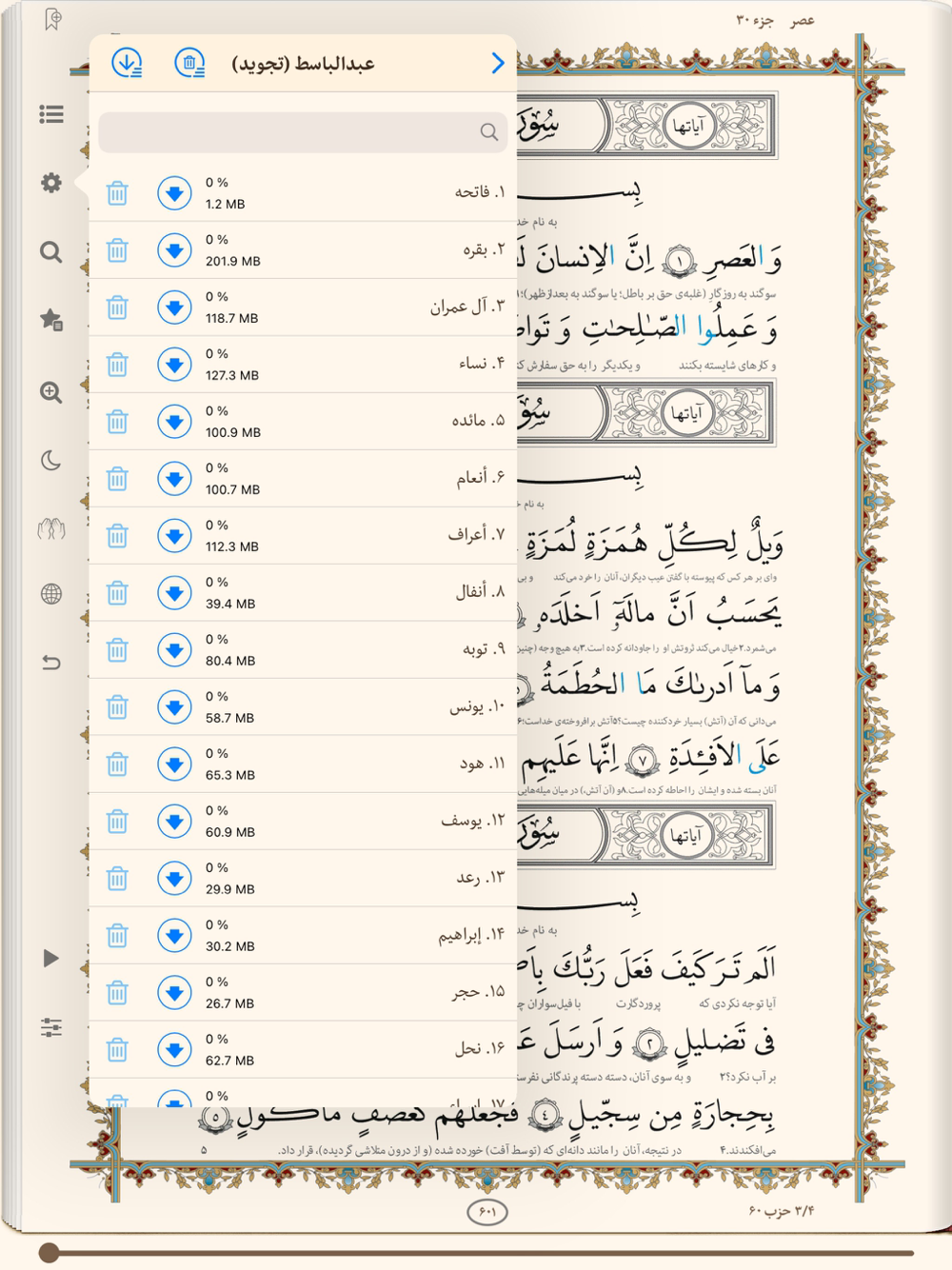Image resolution: width=952 pixels, height=1270 pixels.
Task: Download surah ۱۳. رعد
Action: point(174,879)
